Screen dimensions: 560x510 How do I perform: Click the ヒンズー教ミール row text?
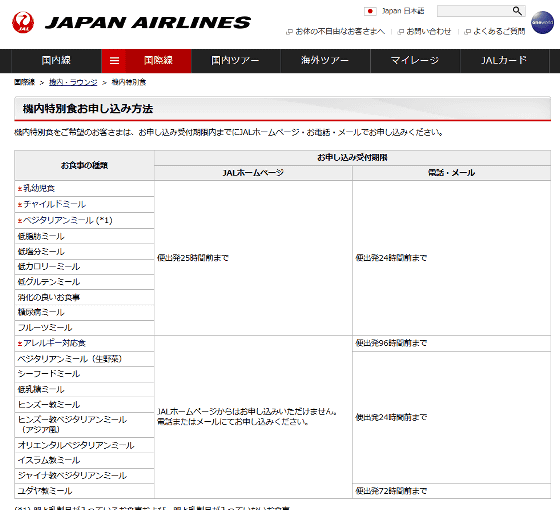pos(49,405)
